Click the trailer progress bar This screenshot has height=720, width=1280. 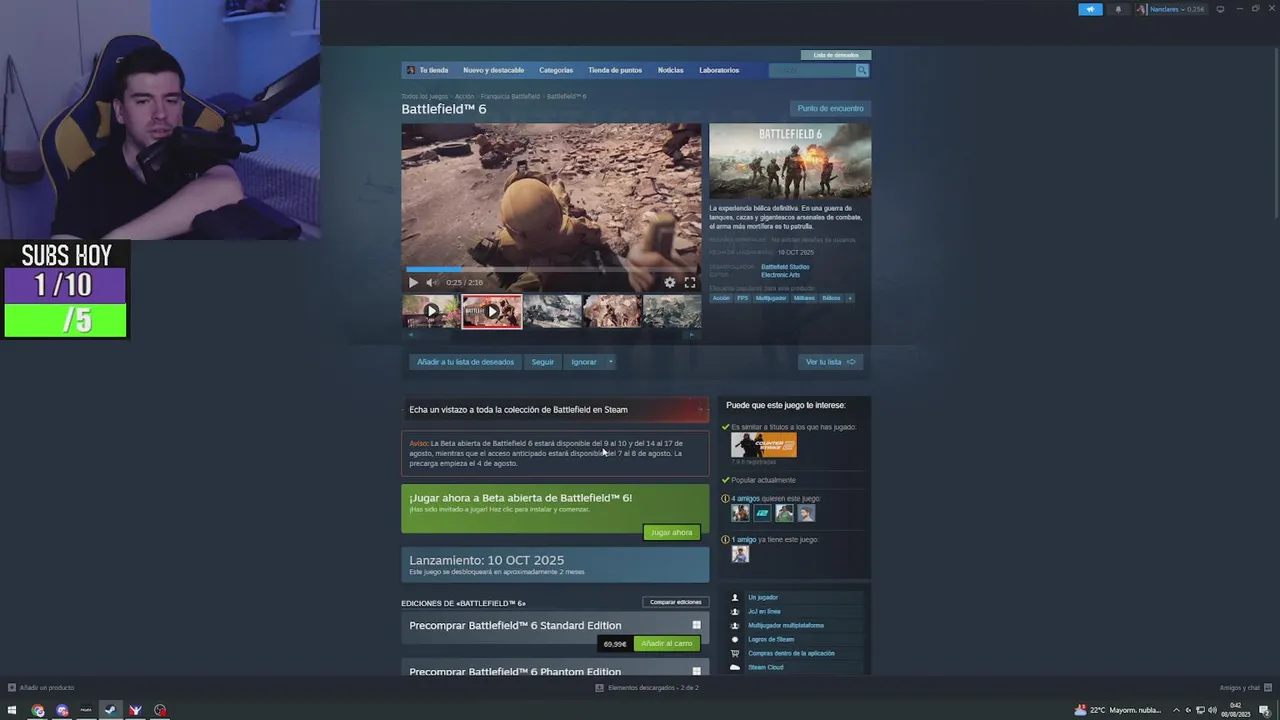(551, 269)
